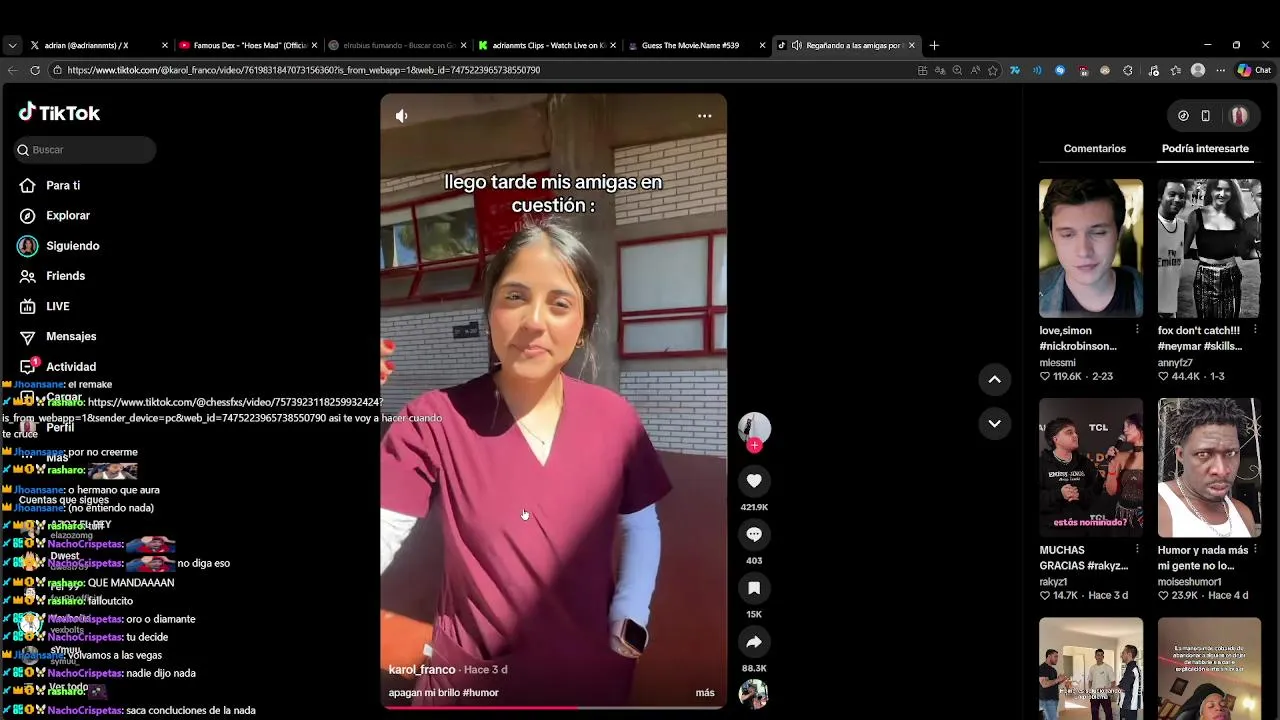Open Mensajes in the sidebar
1280x720 pixels.
[x=71, y=337]
